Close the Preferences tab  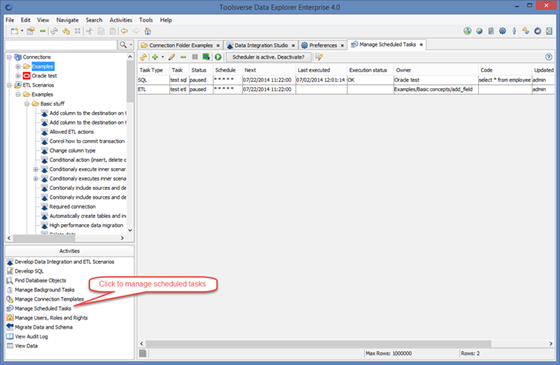(342, 45)
